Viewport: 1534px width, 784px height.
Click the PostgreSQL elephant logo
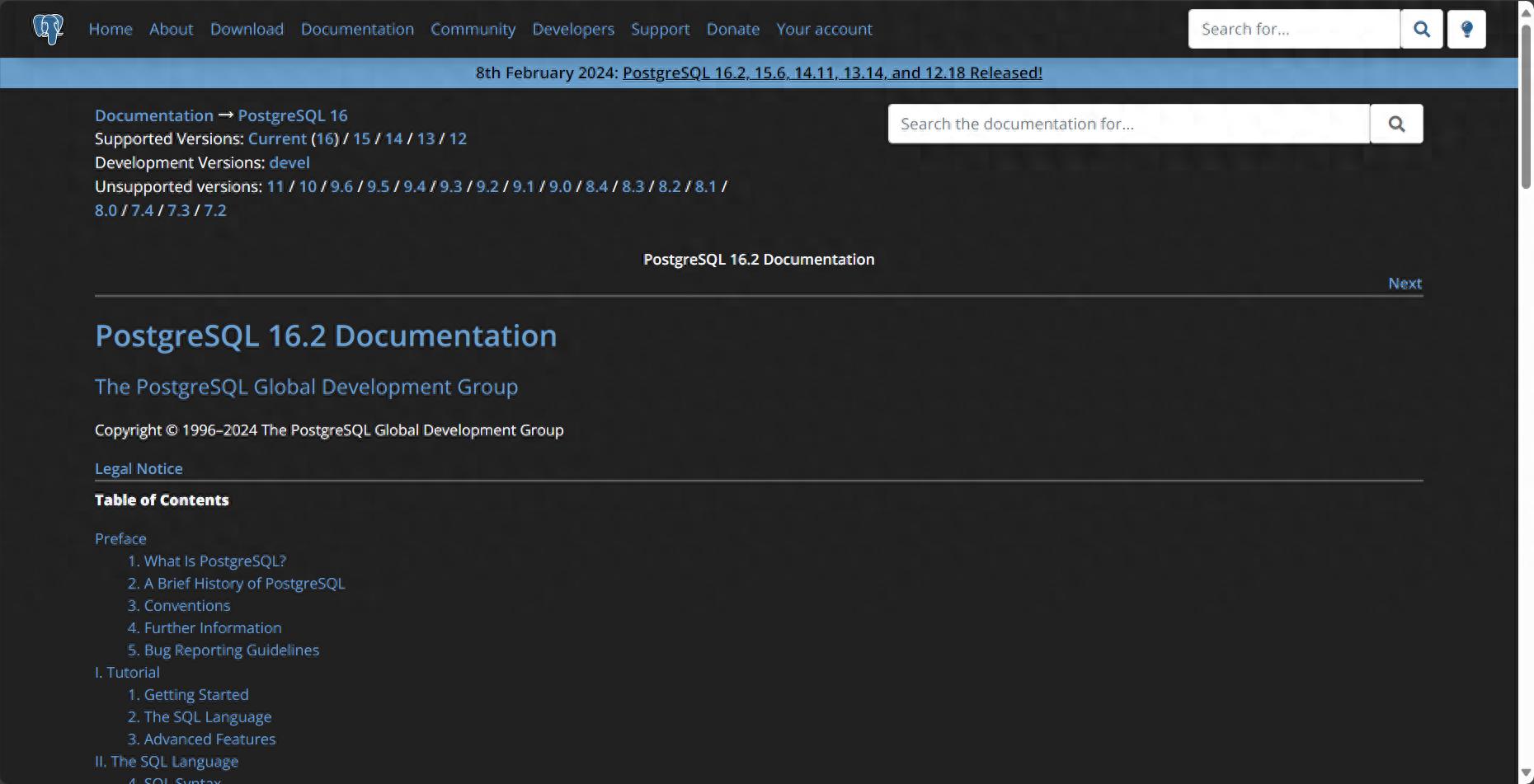coord(48,29)
